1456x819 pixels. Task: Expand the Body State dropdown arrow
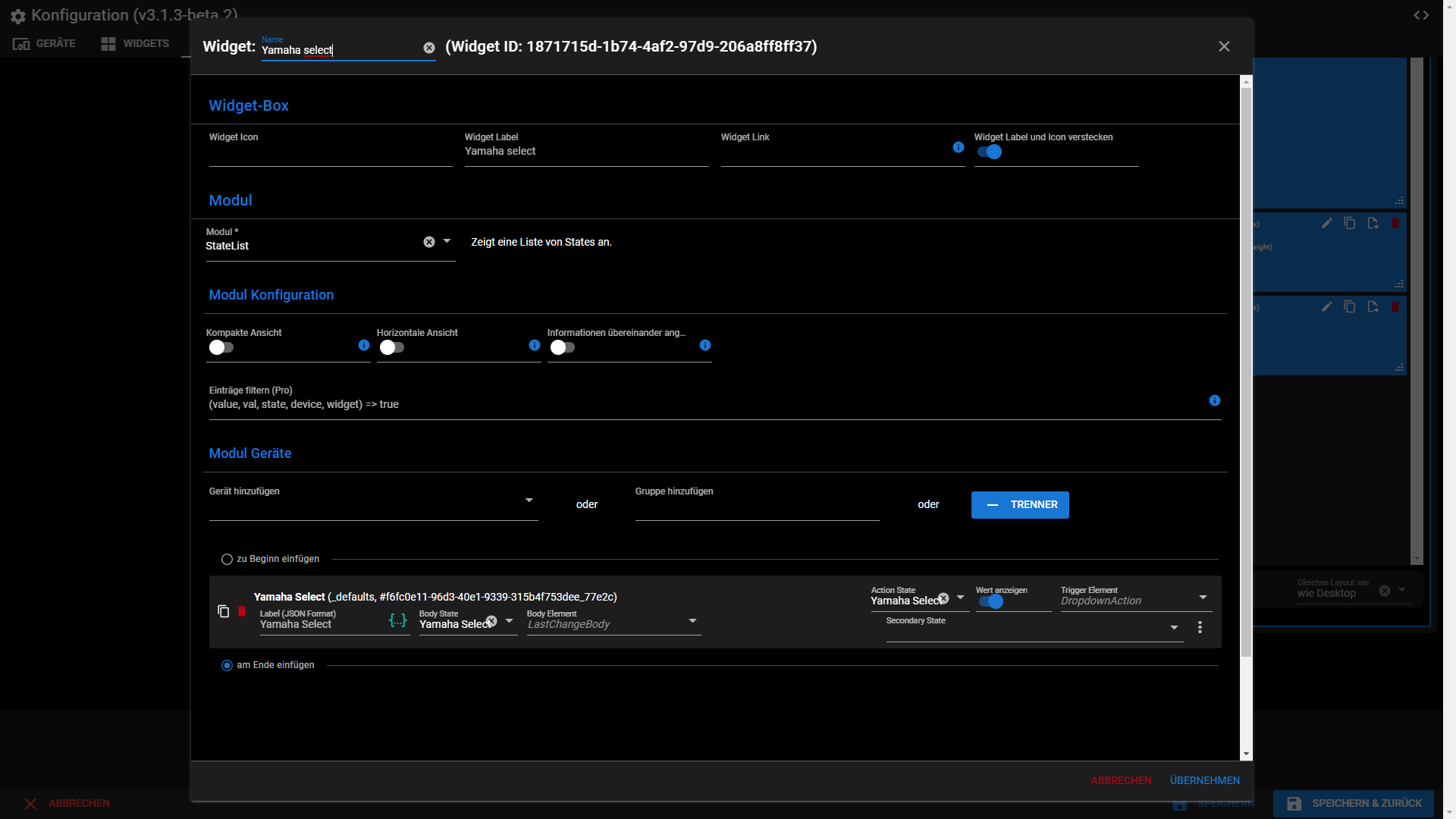pos(509,620)
